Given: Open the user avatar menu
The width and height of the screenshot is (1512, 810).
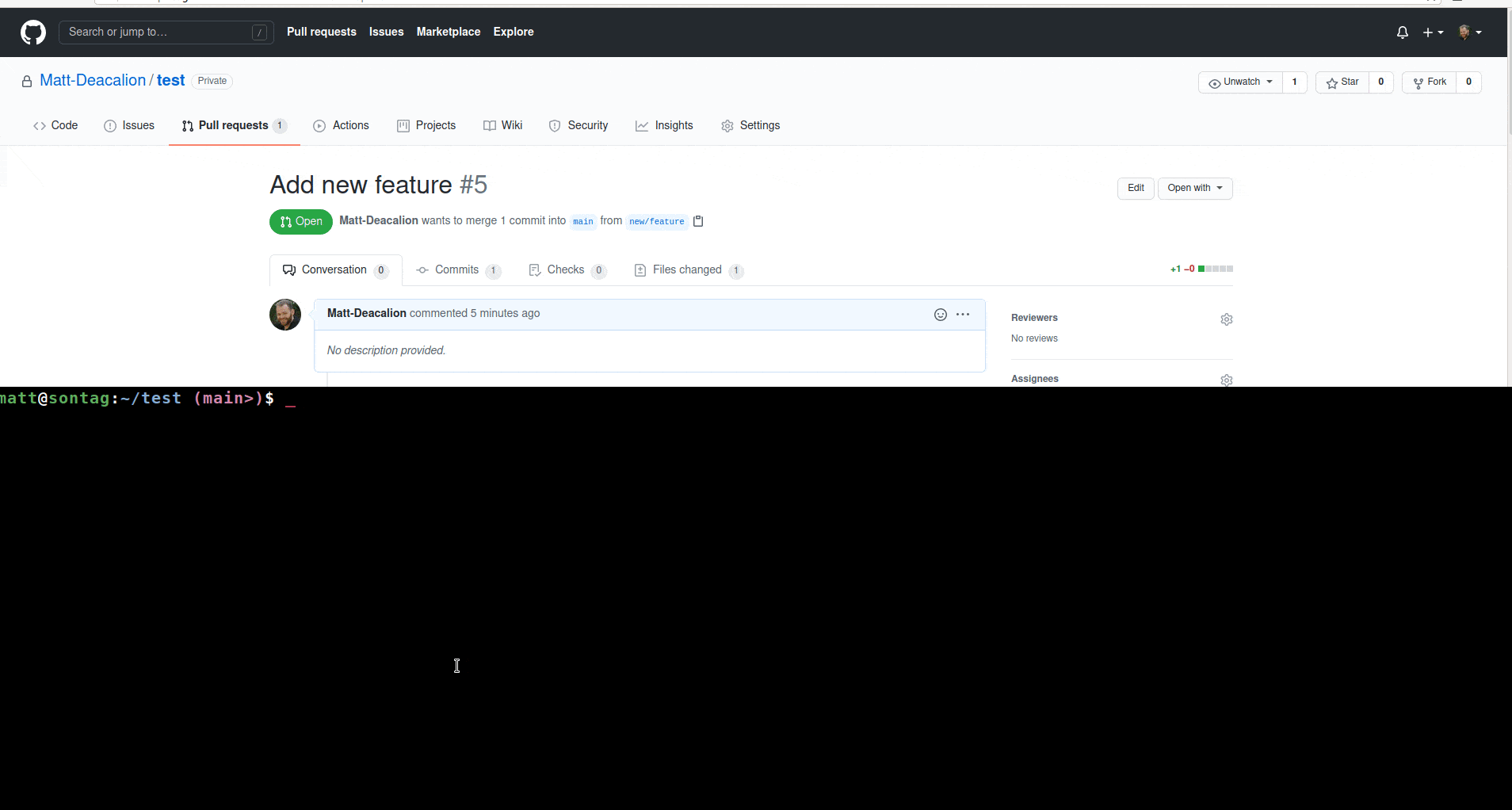Looking at the screenshot, I should point(1470,32).
